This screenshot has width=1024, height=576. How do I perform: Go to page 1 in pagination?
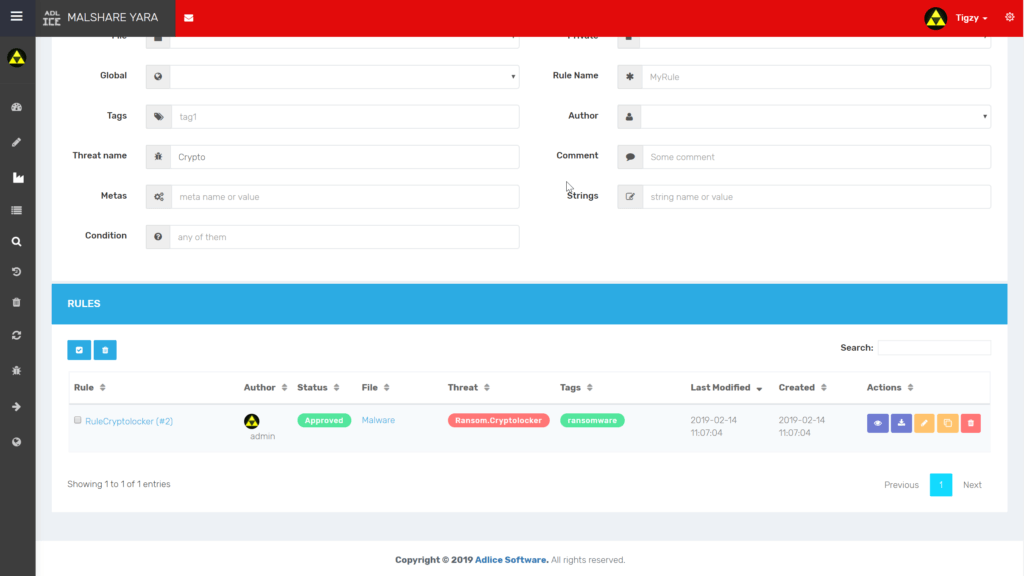[940, 485]
